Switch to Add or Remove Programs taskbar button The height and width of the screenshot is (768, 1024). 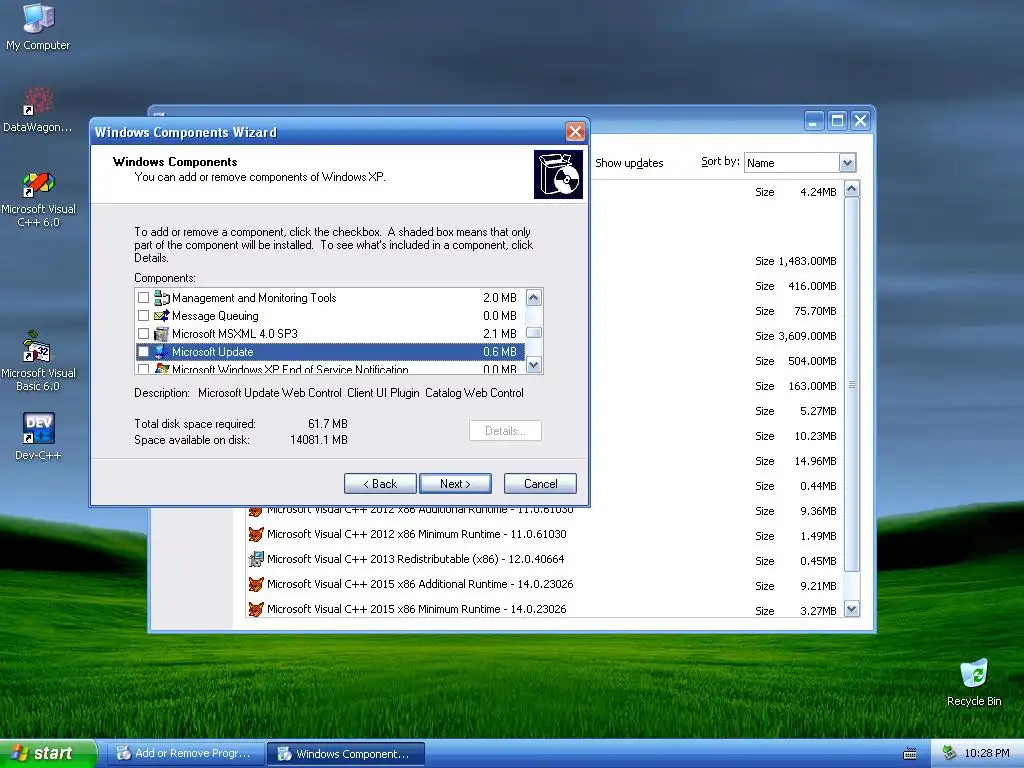pyautogui.click(x=185, y=754)
